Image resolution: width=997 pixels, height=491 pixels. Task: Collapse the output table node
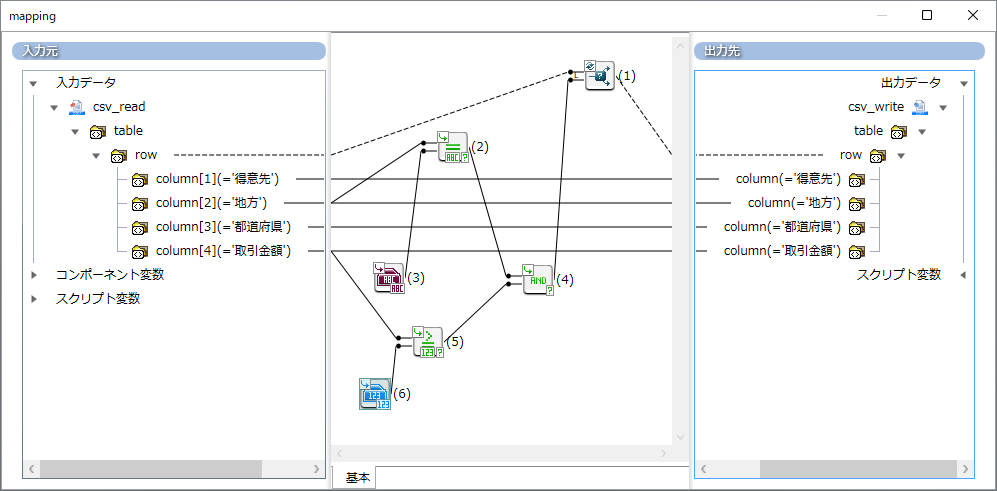click(922, 132)
